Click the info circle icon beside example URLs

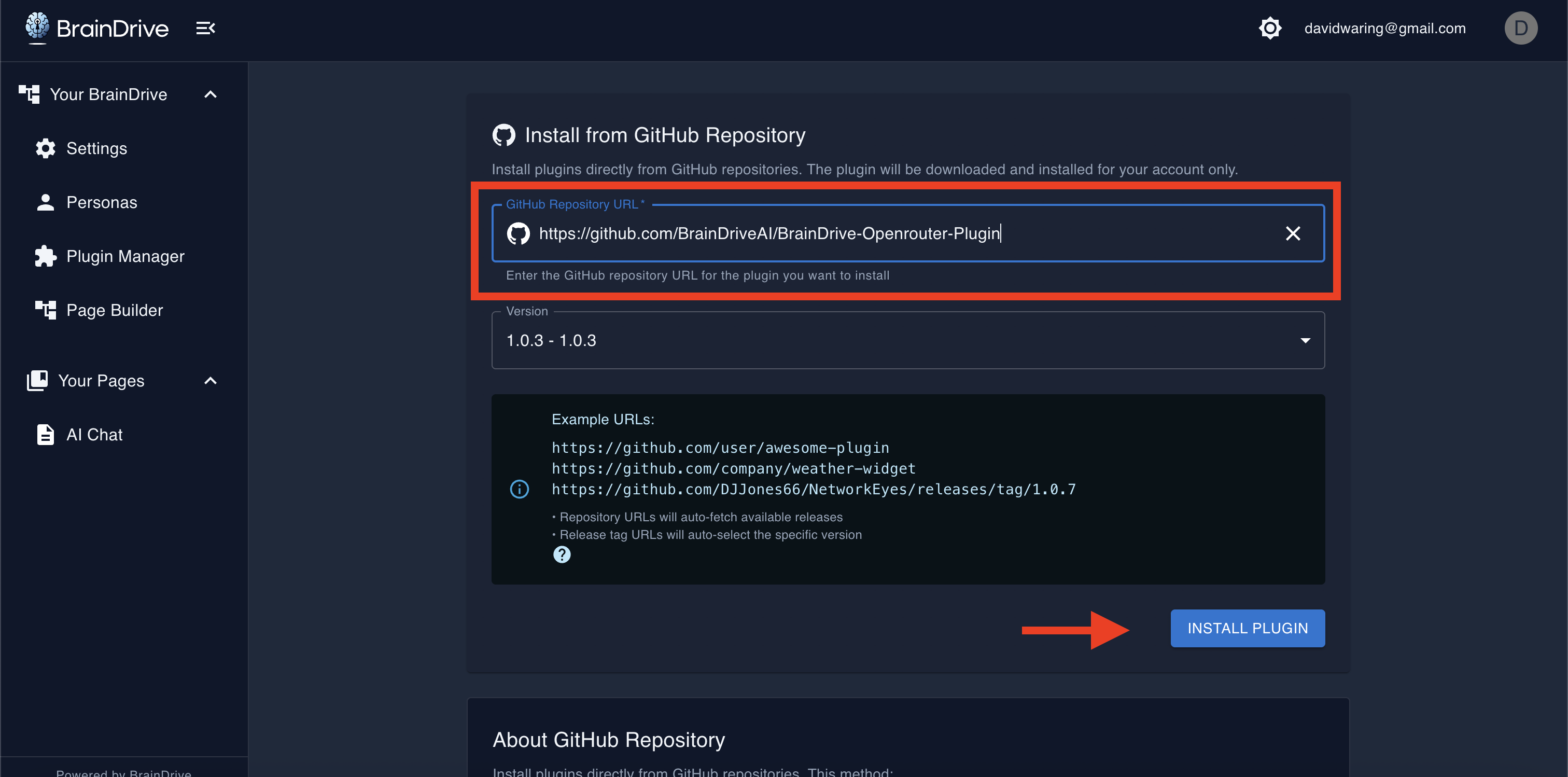[x=519, y=489]
